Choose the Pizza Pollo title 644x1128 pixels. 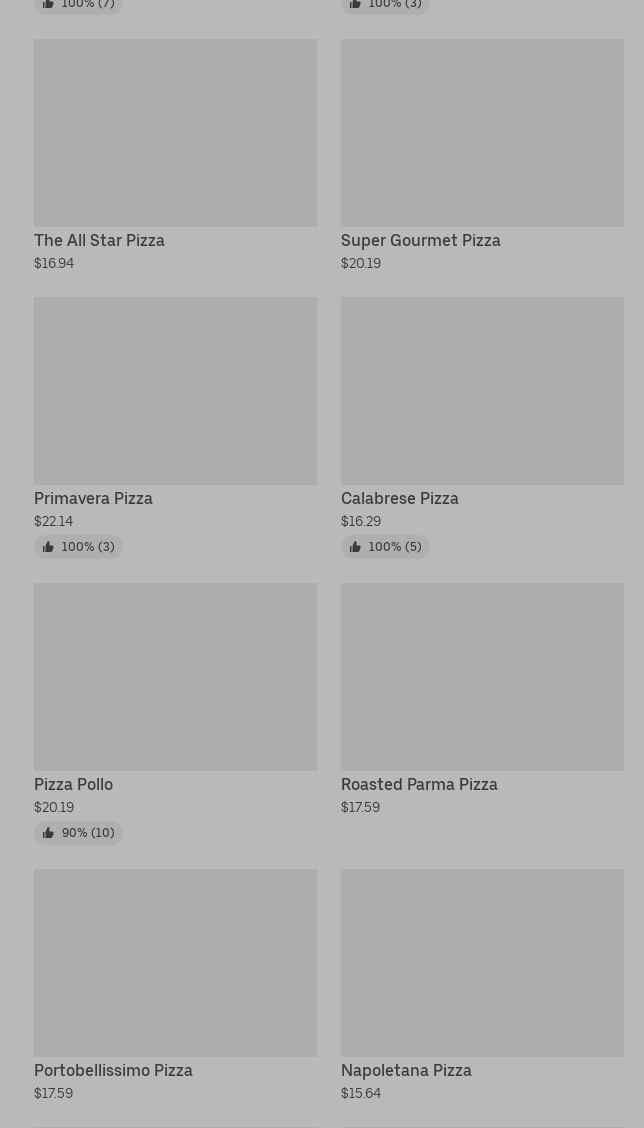coord(73,785)
